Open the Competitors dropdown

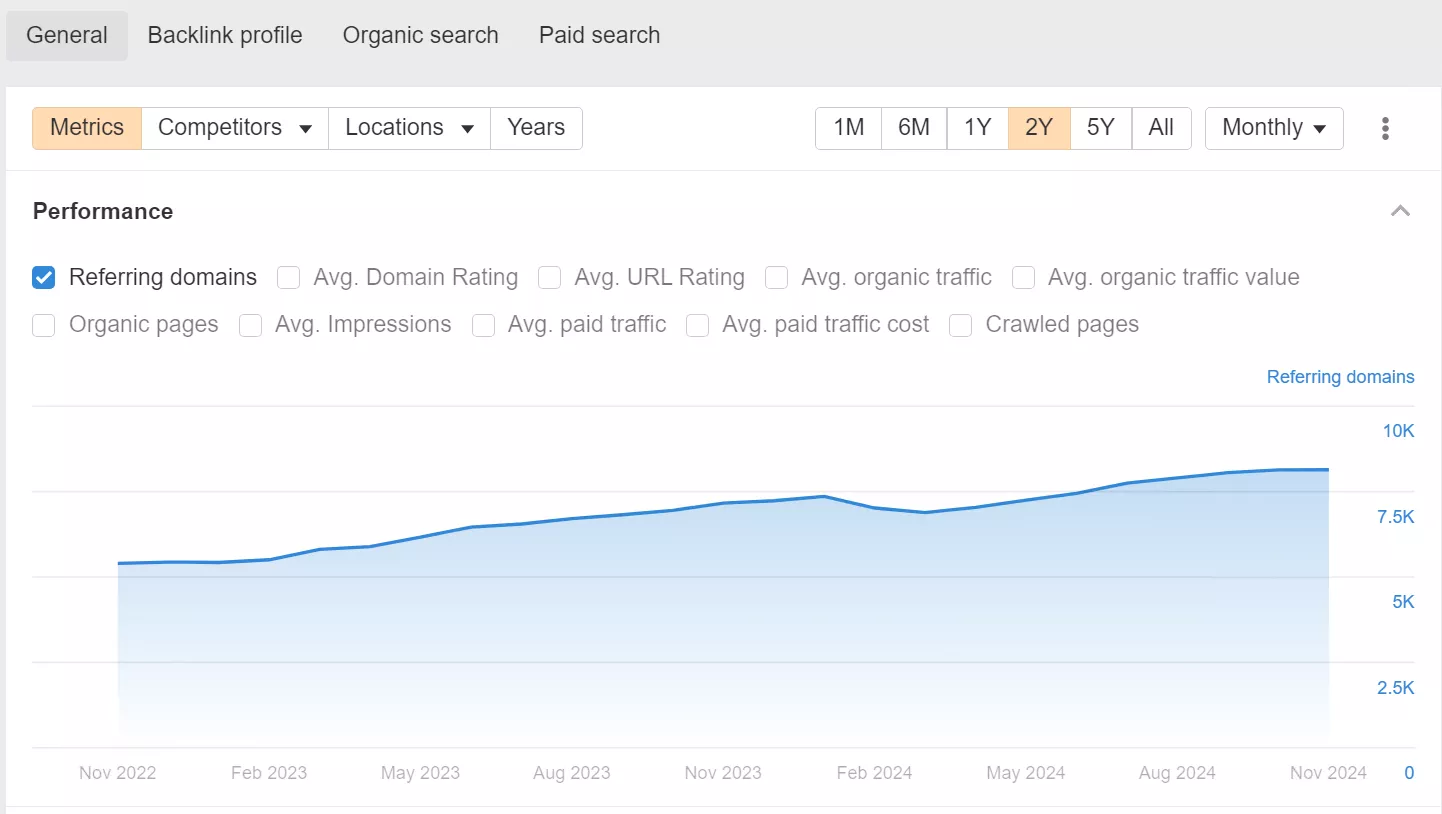tap(235, 128)
